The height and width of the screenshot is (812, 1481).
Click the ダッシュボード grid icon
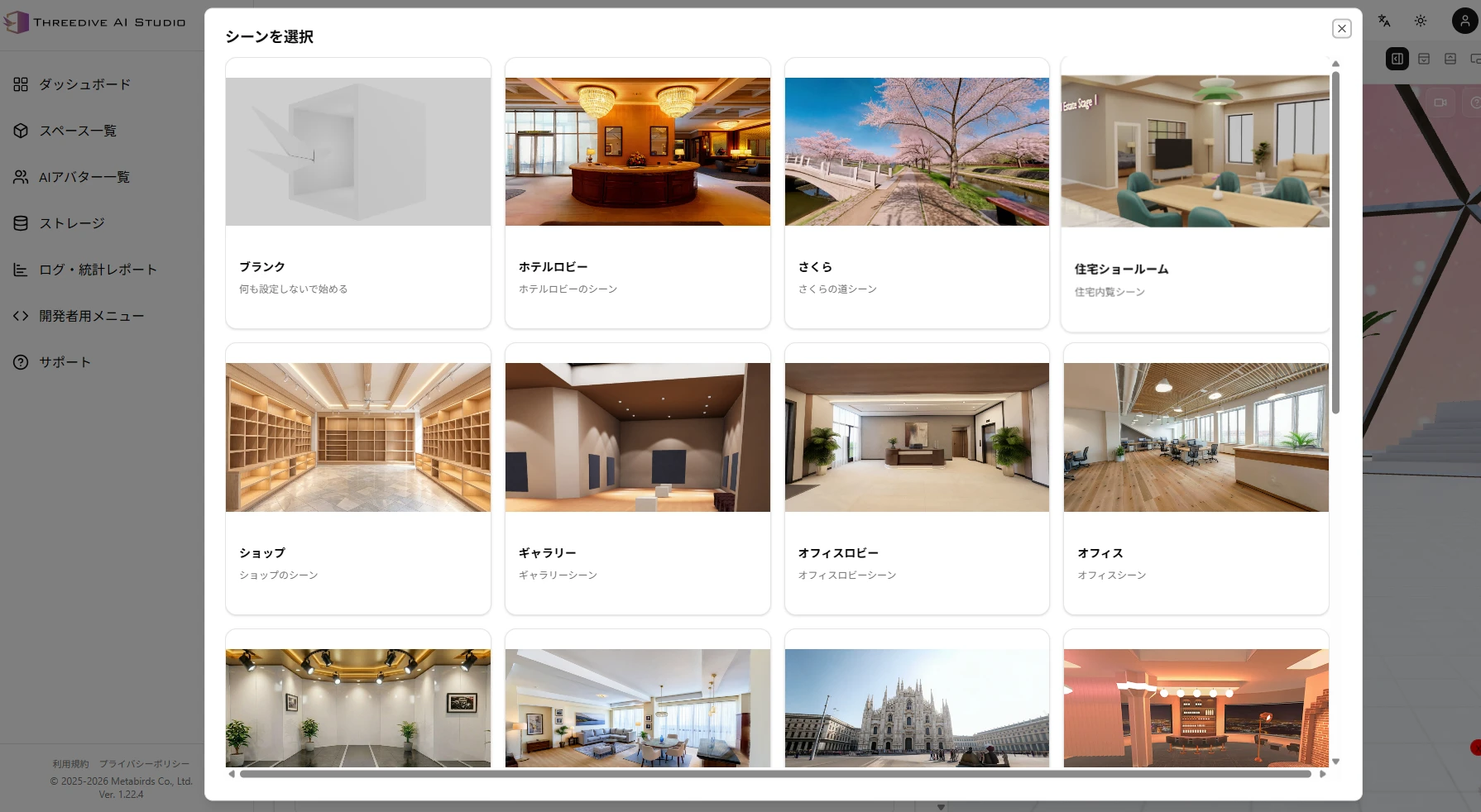tap(21, 84)
